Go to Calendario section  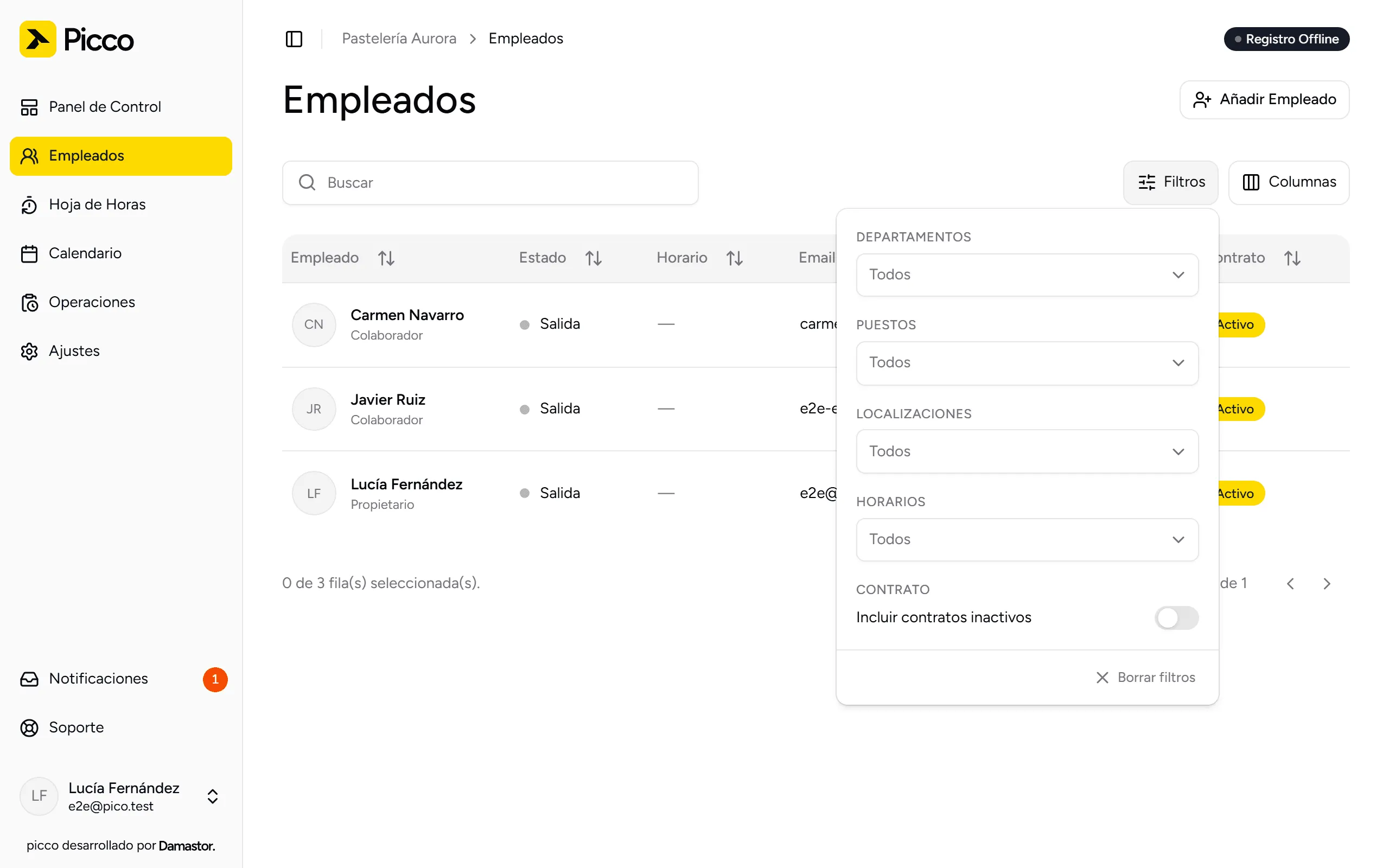point(120,254)
